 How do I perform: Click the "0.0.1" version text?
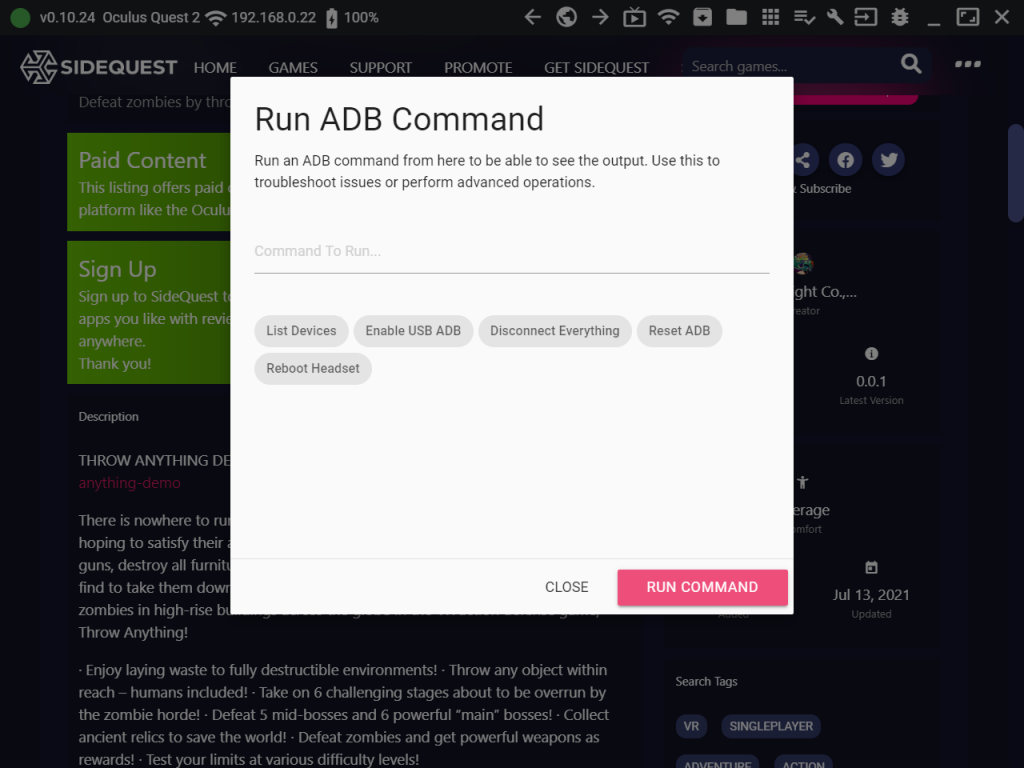(x=871, y=381)
